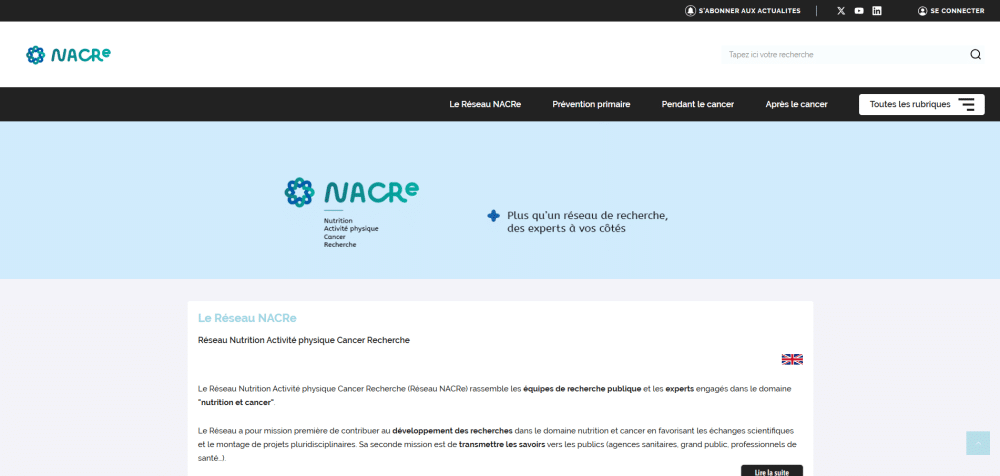Viewport: 1000px width, 476px height.
Task: Click bold text 'développement des recherches'
Action: [452, 431]
